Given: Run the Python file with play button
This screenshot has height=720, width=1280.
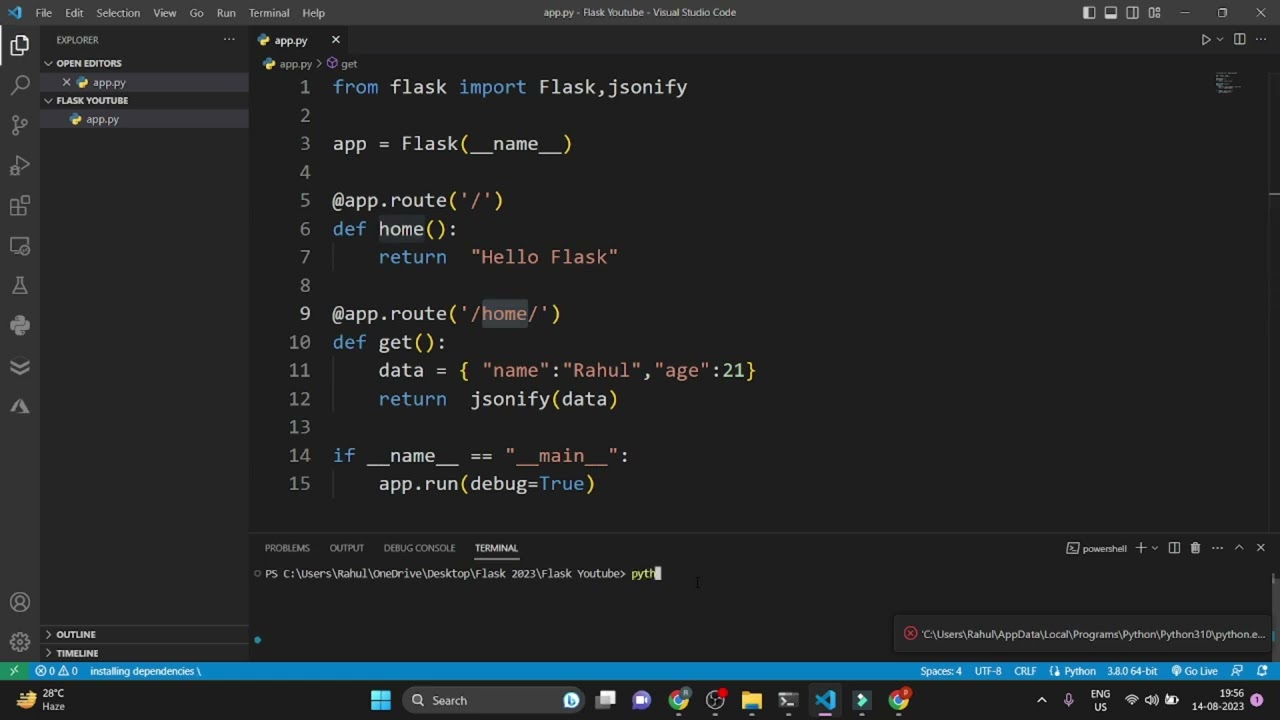Looking at the screenshot, I should point(1206,40).
